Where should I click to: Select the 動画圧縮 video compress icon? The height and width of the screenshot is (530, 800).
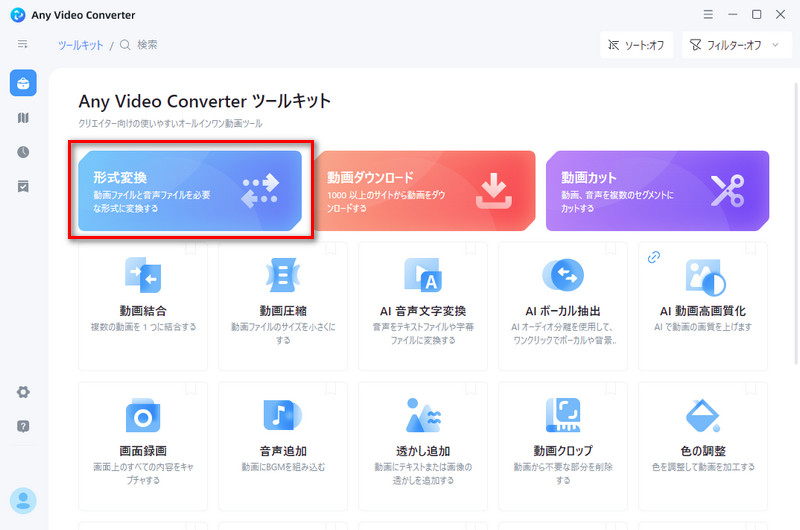[283, 274]
